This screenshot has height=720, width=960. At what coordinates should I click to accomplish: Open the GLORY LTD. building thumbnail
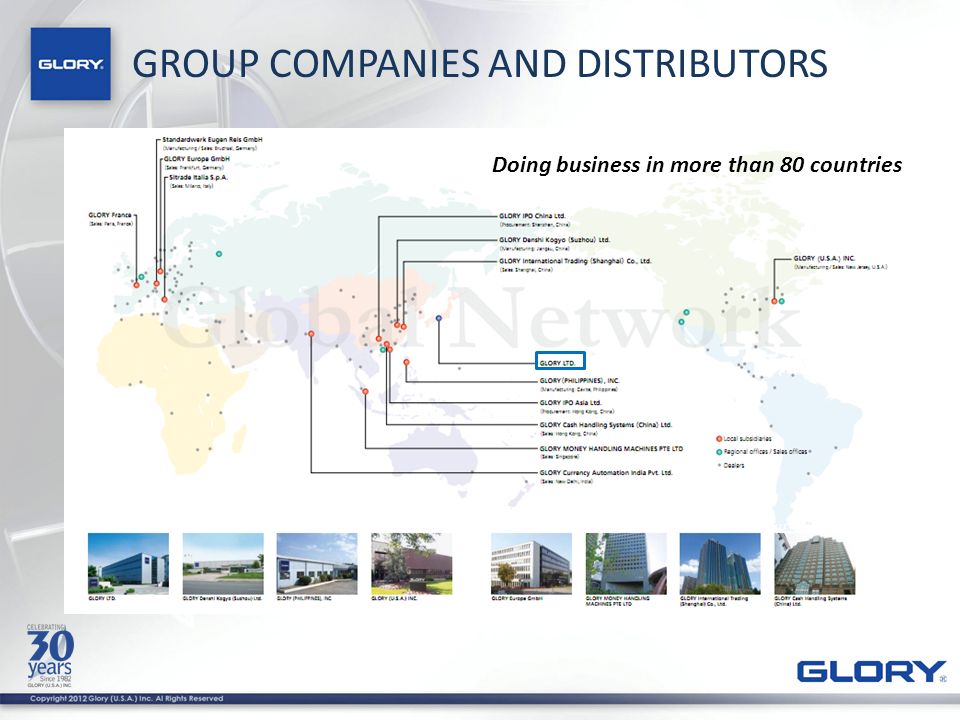[129, 563]
